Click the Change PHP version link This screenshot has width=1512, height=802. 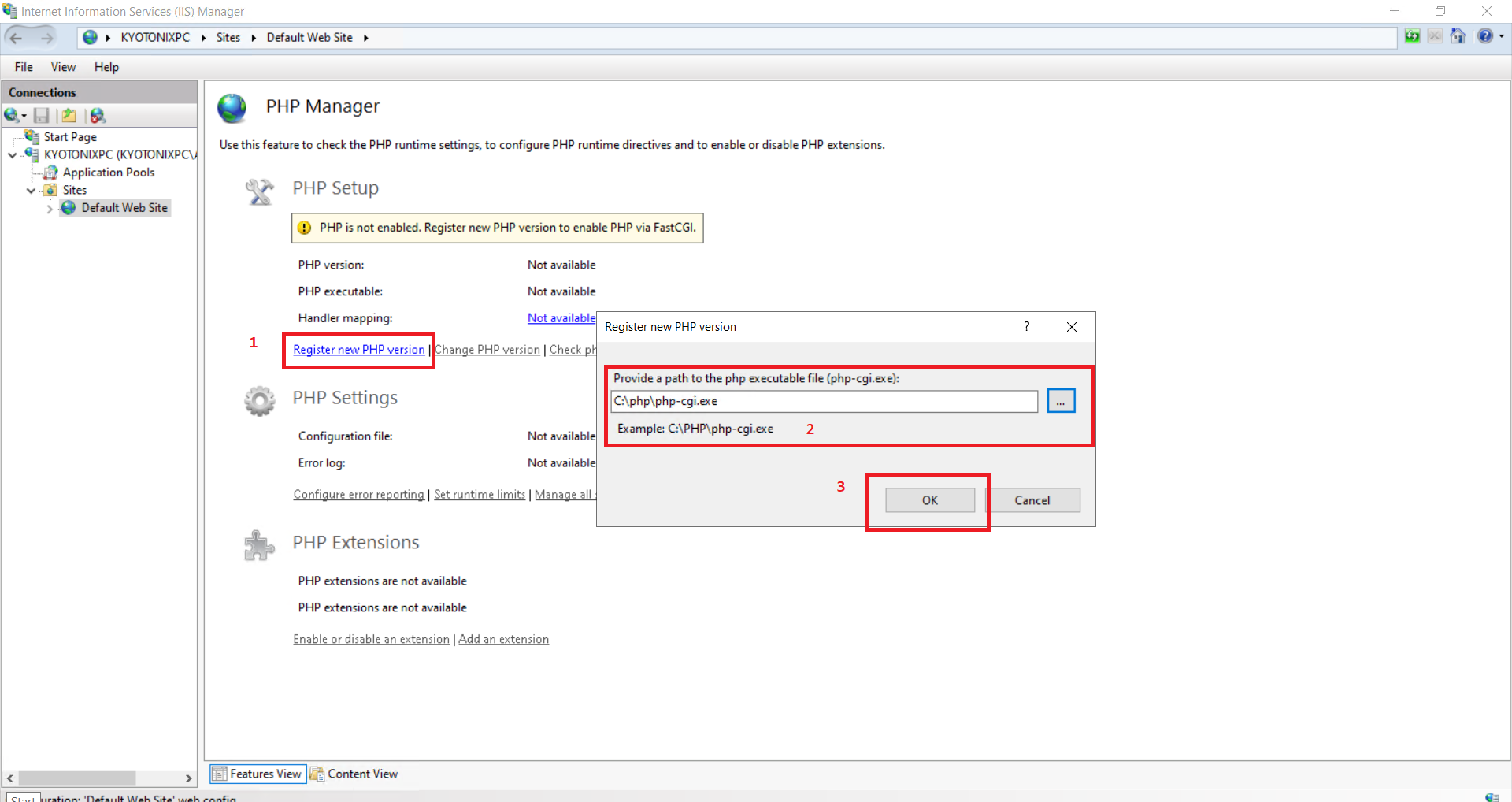487,350
